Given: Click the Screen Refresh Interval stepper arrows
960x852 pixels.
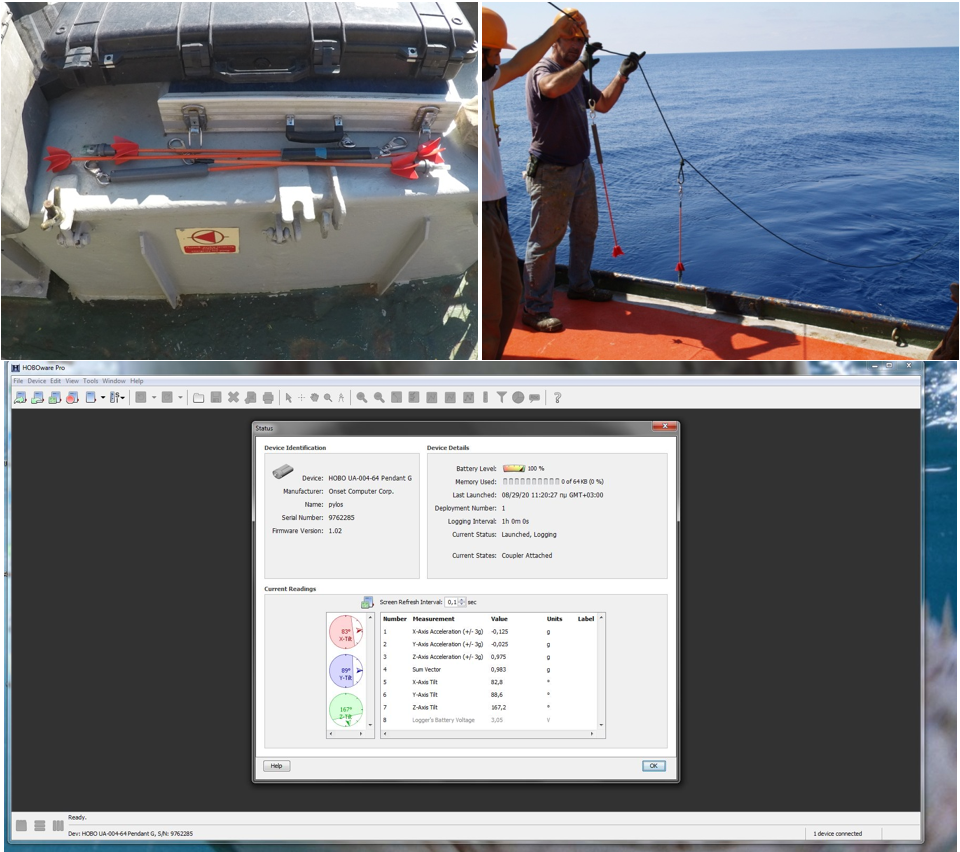Looking at the screenshot, I should [x=462, y=602].
